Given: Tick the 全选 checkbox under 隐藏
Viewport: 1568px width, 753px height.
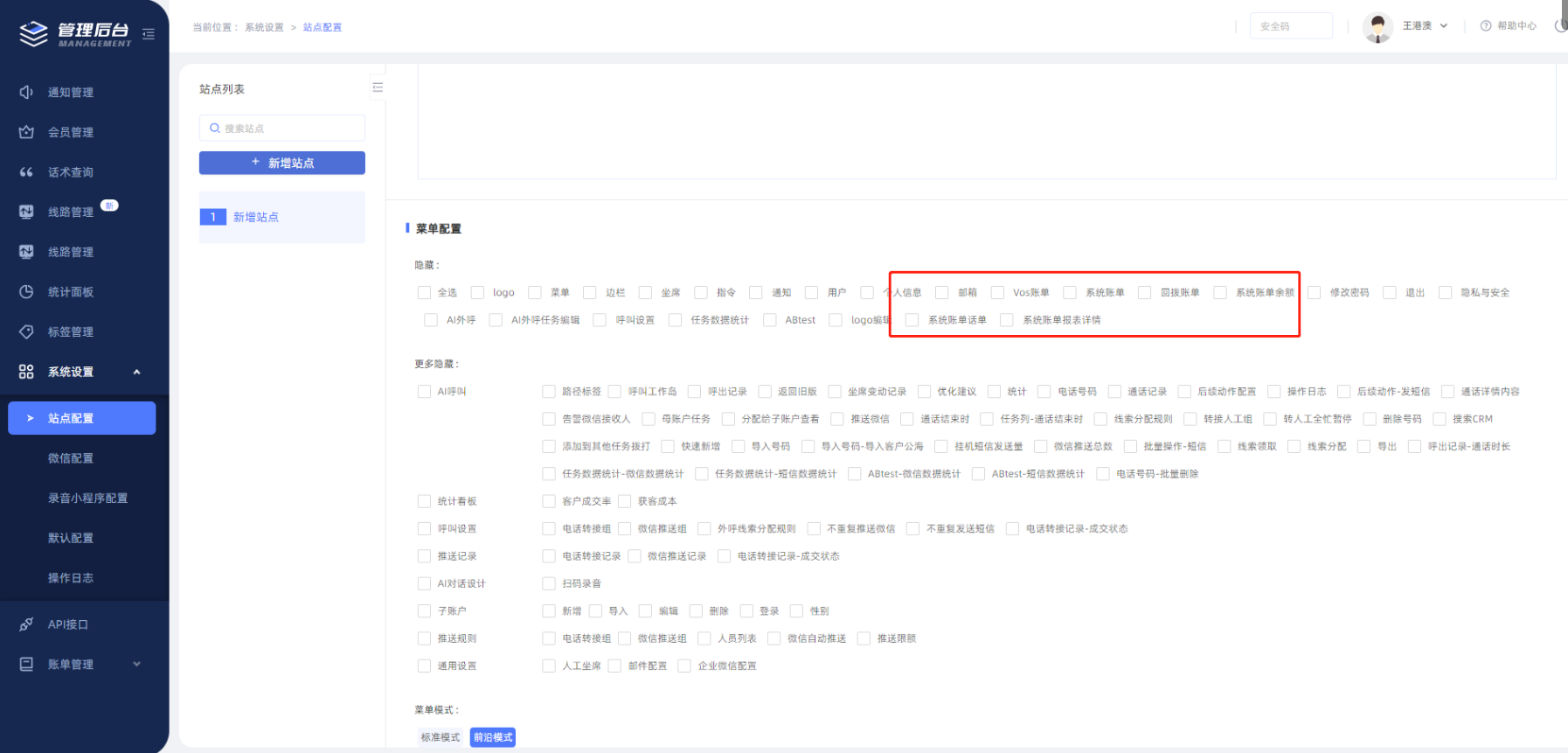Looking at the screenshot, I should click(x=424, y=293).
